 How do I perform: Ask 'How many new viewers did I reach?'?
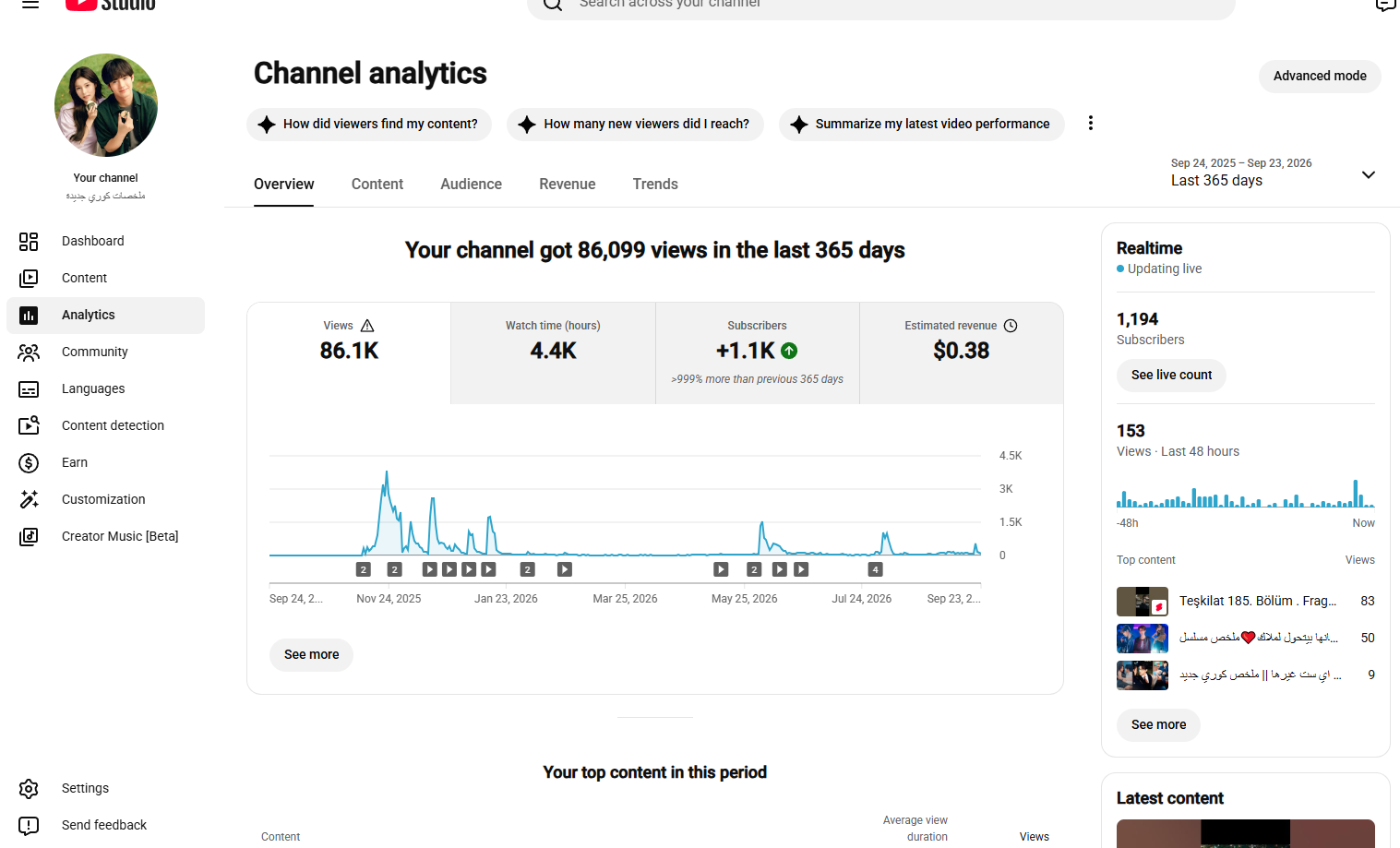click(635, 124)
